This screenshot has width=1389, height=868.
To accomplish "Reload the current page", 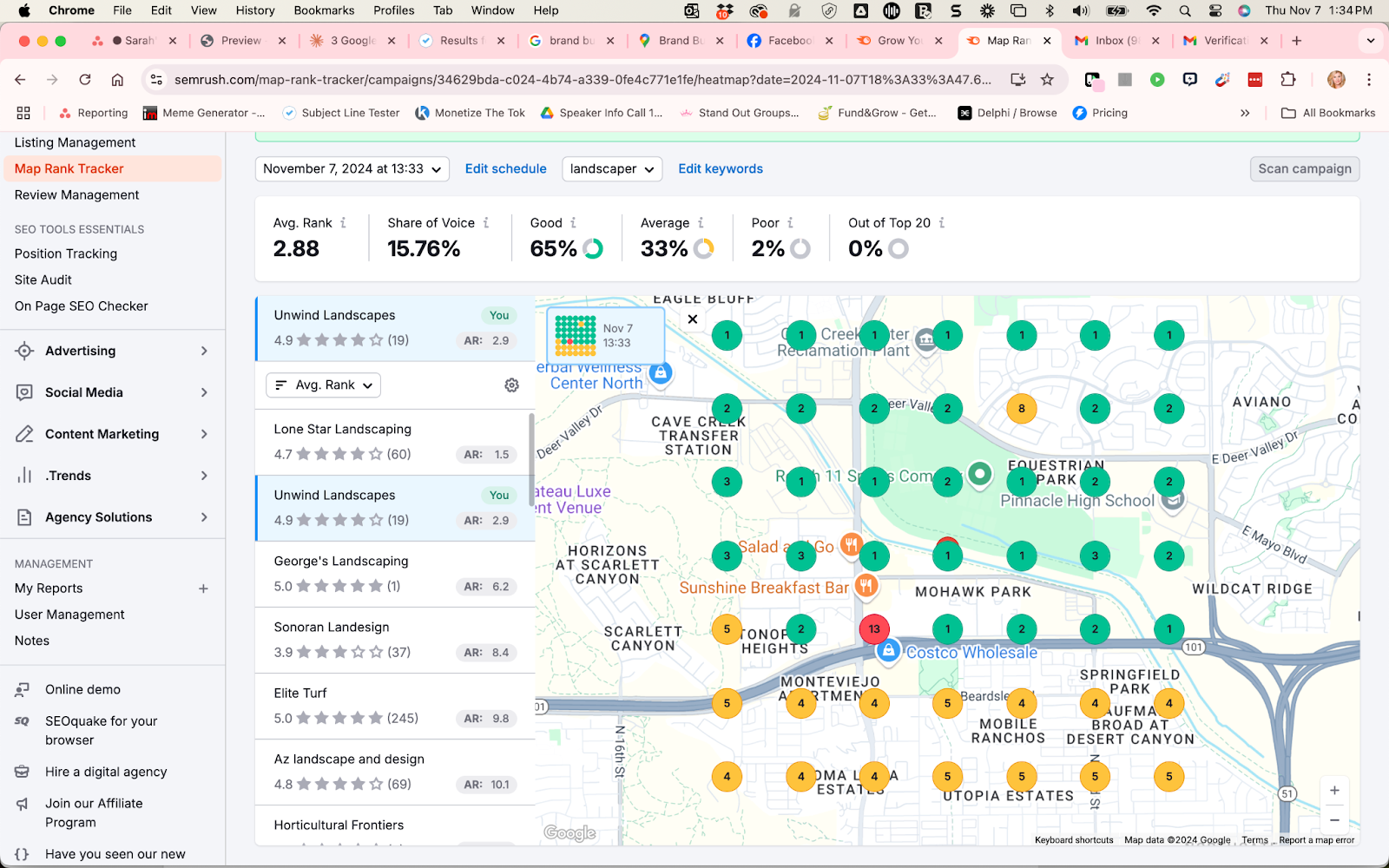I will (85, 80).
